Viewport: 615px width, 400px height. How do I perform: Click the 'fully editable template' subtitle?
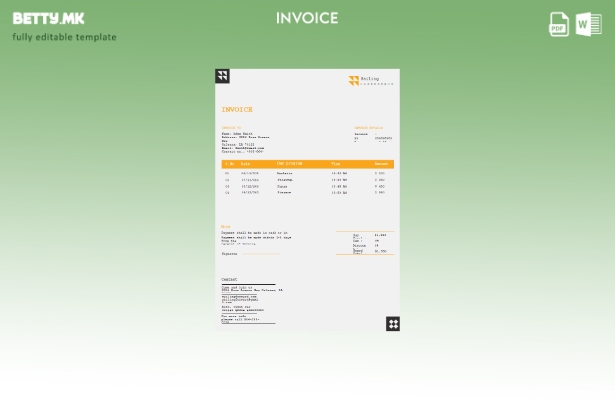click(x=64, y=37)
